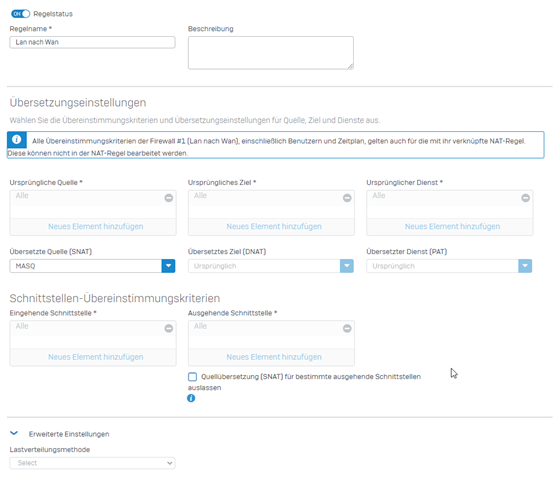The width and height of the screenshot is (559, 480).
Task: Remove 'Alle' from Eingehende Schnittstelle
Action: tap(169, 328)
